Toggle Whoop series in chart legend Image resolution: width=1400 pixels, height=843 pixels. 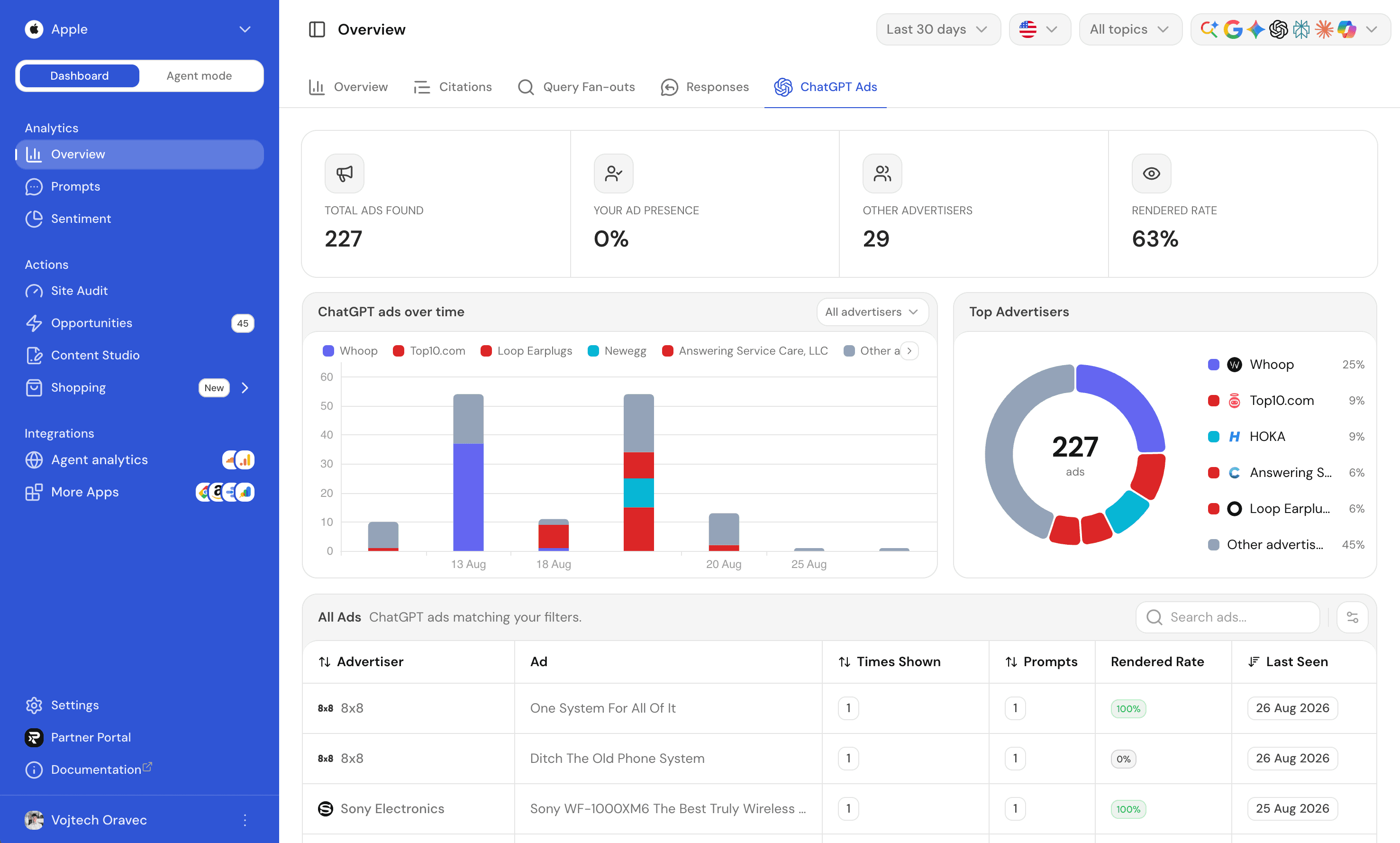350,350
